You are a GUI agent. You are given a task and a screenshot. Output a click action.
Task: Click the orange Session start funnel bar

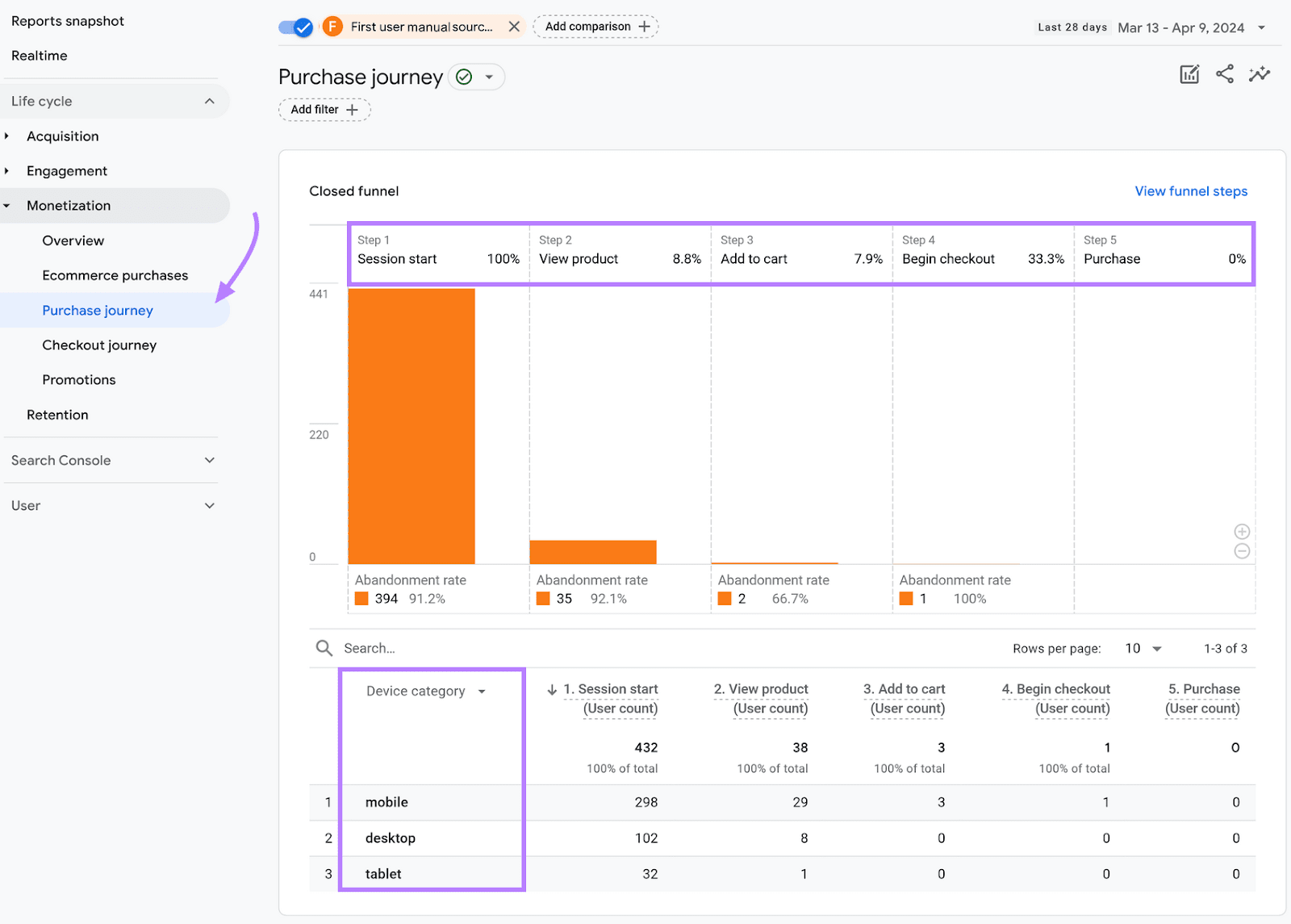coord(412,426)
